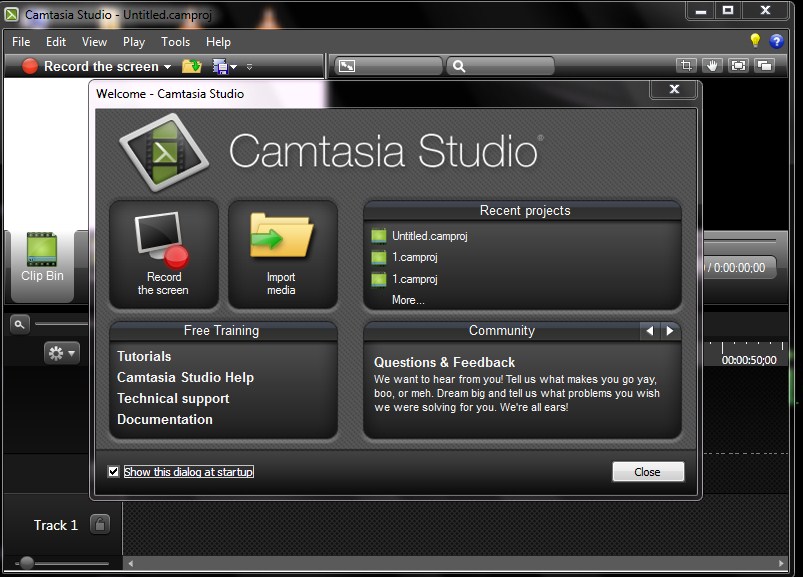The width and height of the screenshot is (803, 577).
Task: Open Camtasia Studio Help link
Action: (x=185, y=377)
